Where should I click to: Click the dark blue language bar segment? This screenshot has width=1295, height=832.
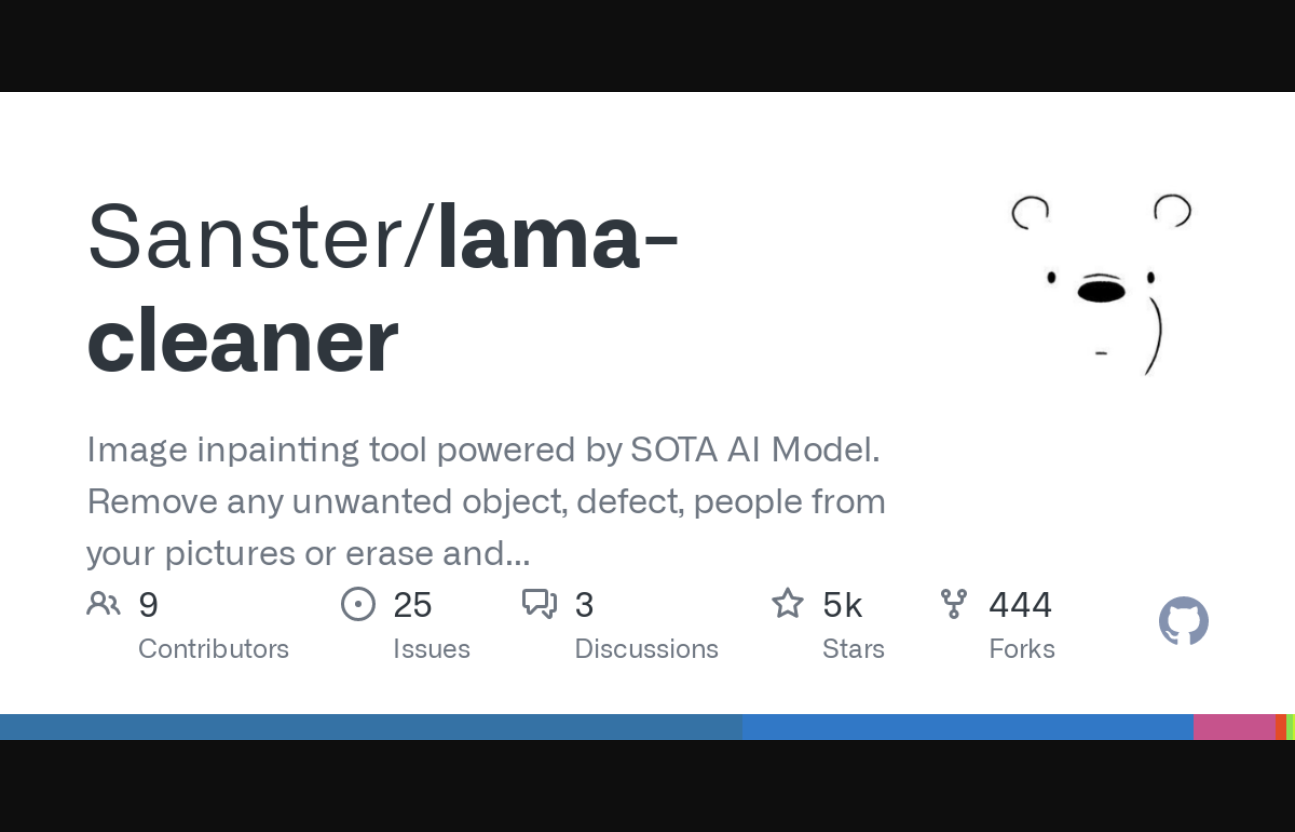370,727
